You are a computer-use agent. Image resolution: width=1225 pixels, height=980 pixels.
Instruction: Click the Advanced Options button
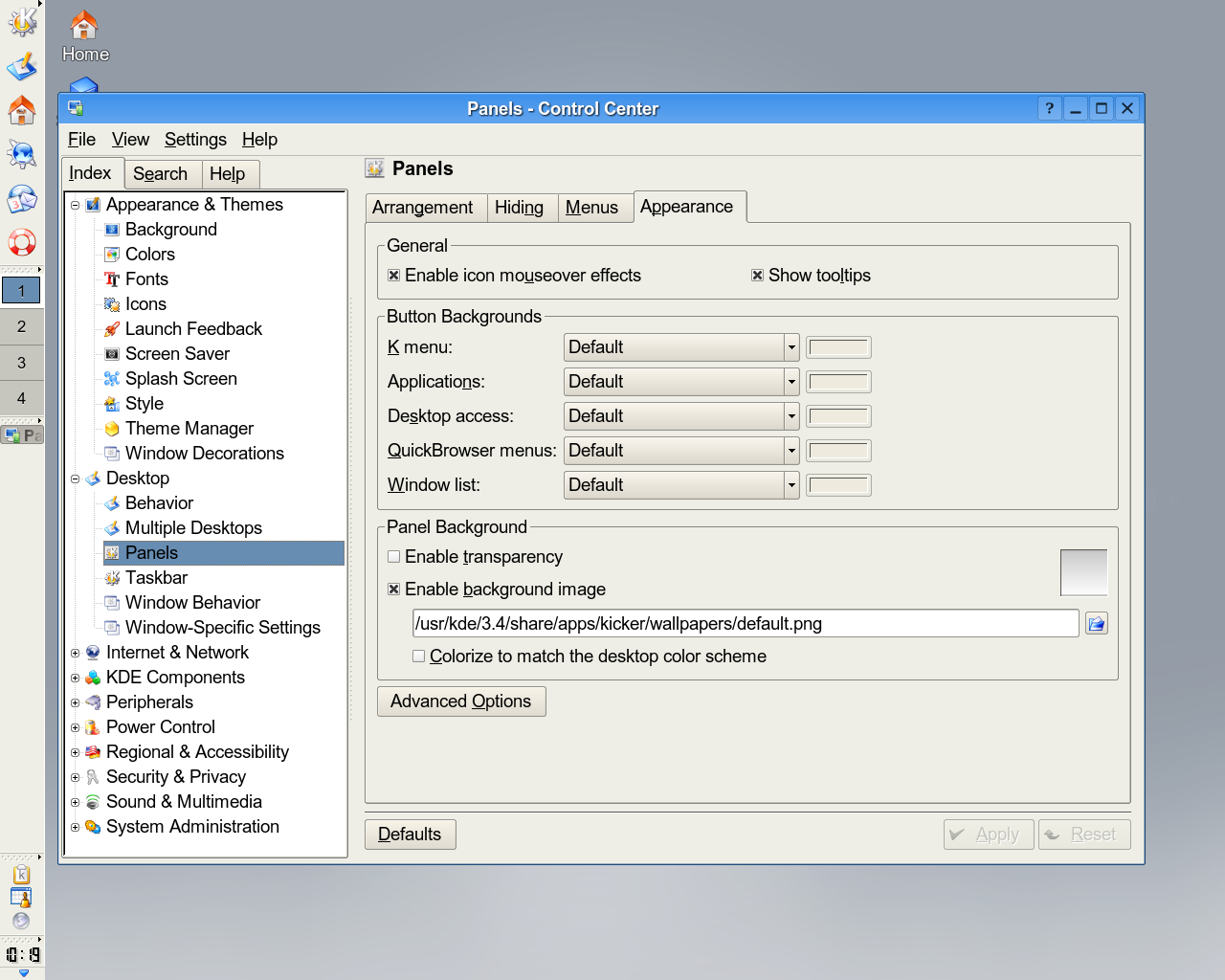point(461,702)
